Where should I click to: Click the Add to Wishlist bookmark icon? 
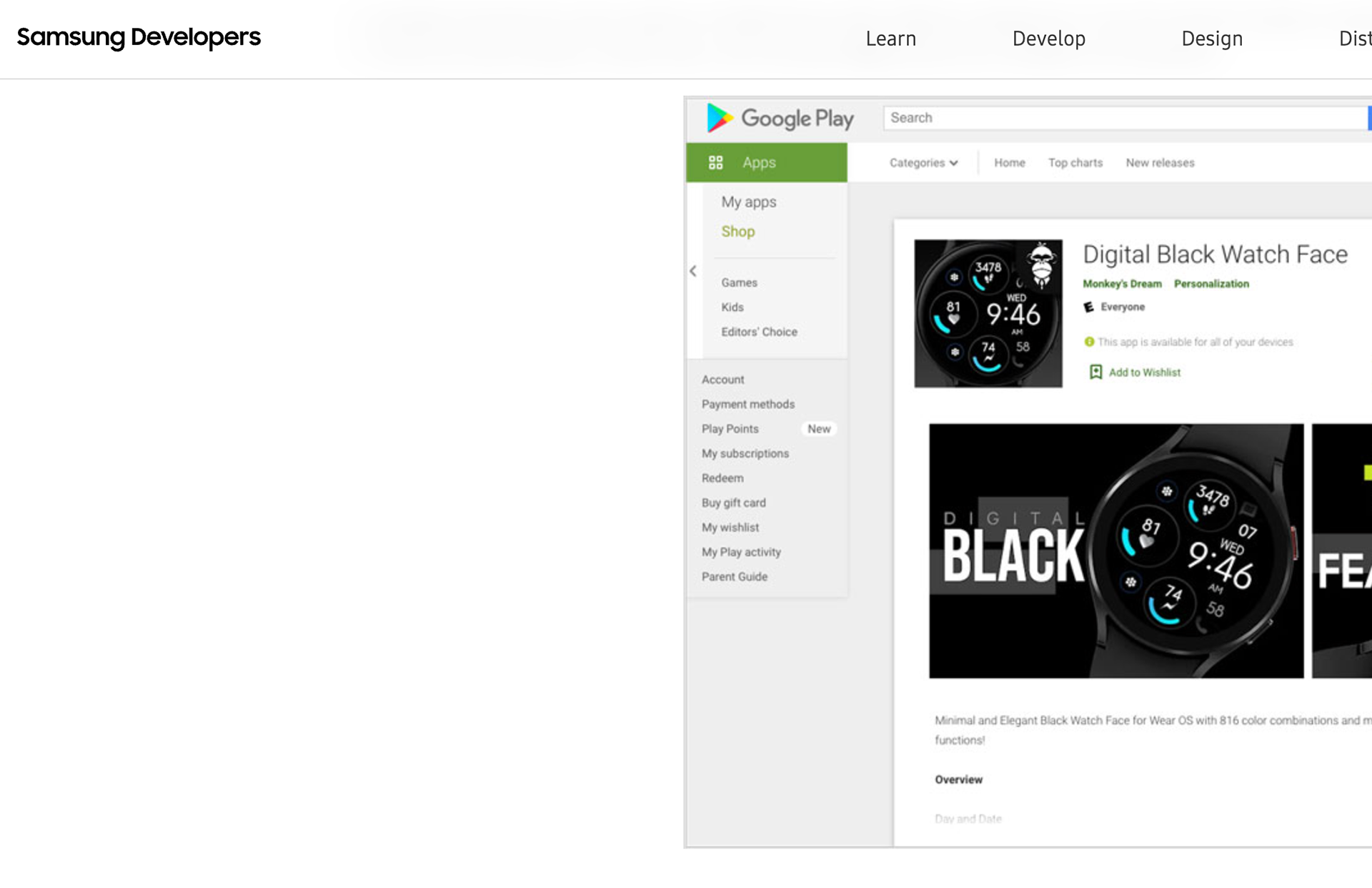pos(1095,372)
